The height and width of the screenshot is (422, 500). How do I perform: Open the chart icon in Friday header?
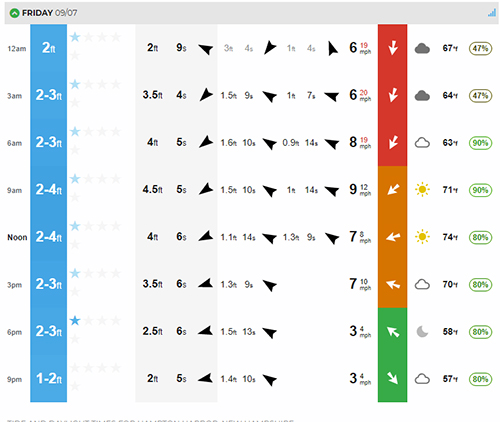492,13
